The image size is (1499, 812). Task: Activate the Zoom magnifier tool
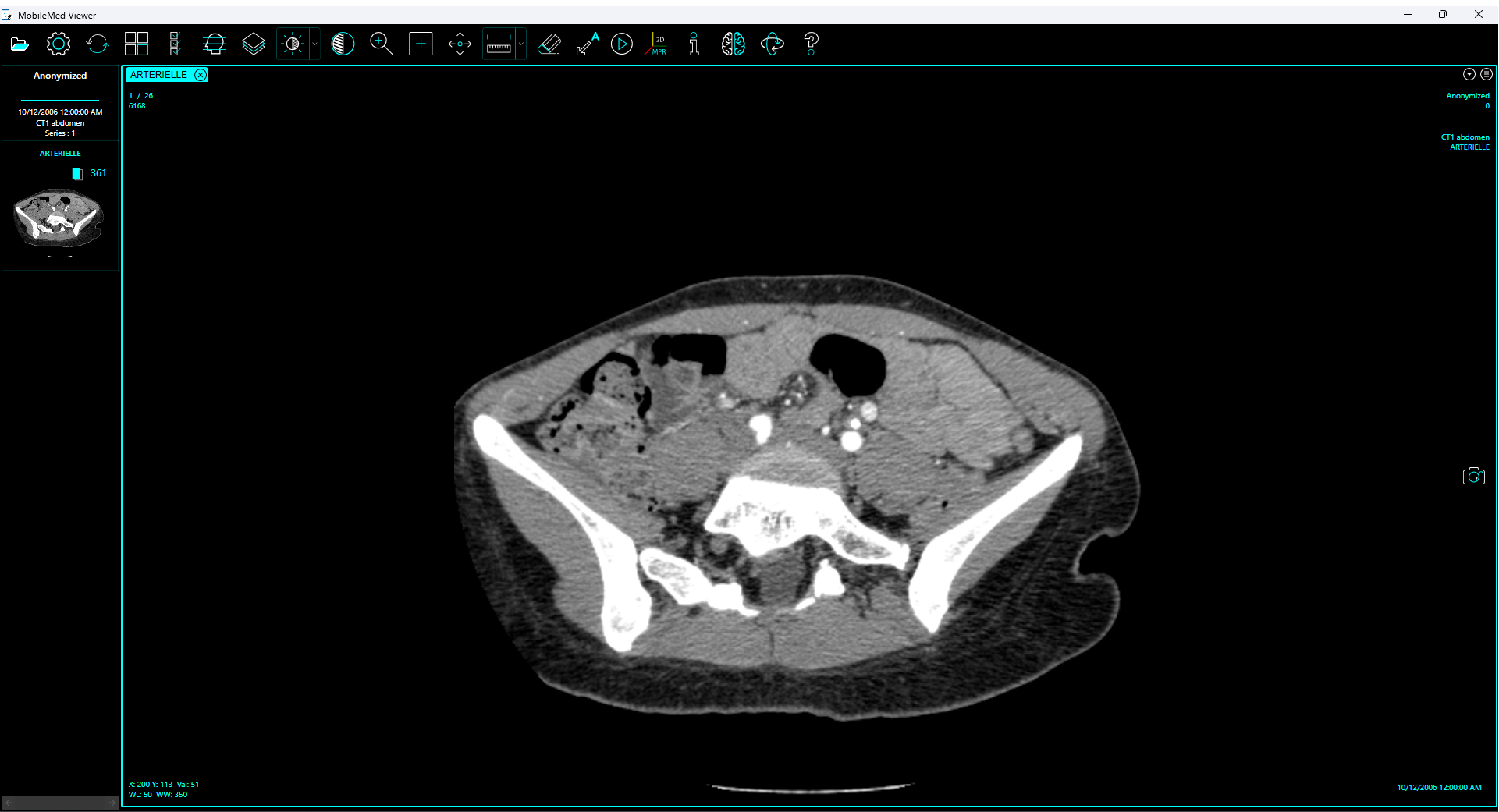(x=382, y=44)
